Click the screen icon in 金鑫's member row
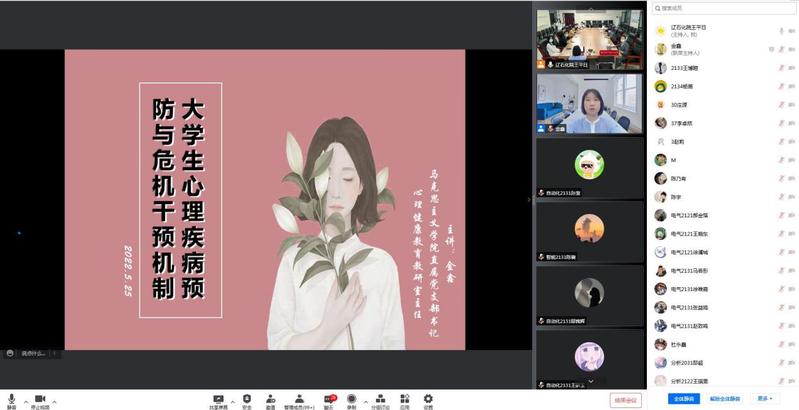 click(x=771, y=49)
